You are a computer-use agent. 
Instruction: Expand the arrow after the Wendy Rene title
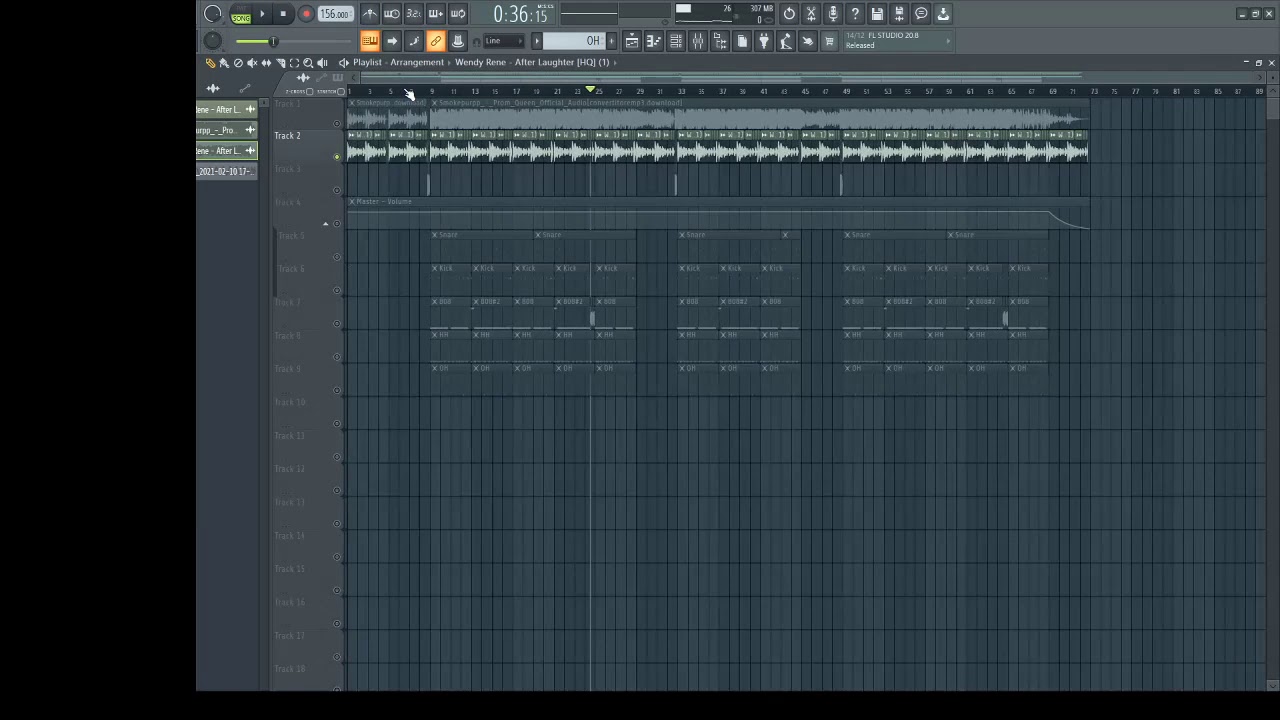coord(614,62)
